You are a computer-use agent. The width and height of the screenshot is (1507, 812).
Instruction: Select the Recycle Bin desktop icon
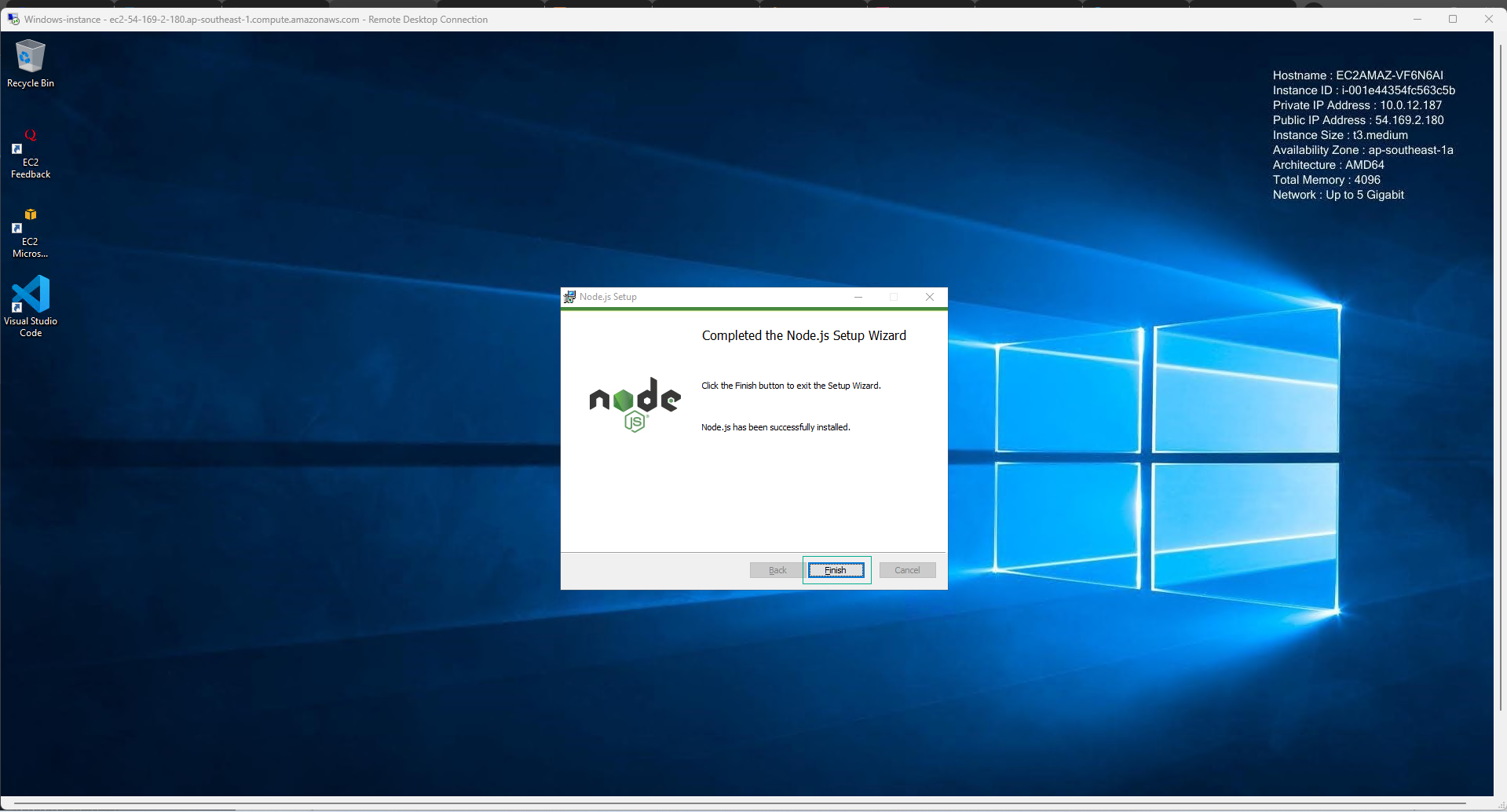(31, 64)
